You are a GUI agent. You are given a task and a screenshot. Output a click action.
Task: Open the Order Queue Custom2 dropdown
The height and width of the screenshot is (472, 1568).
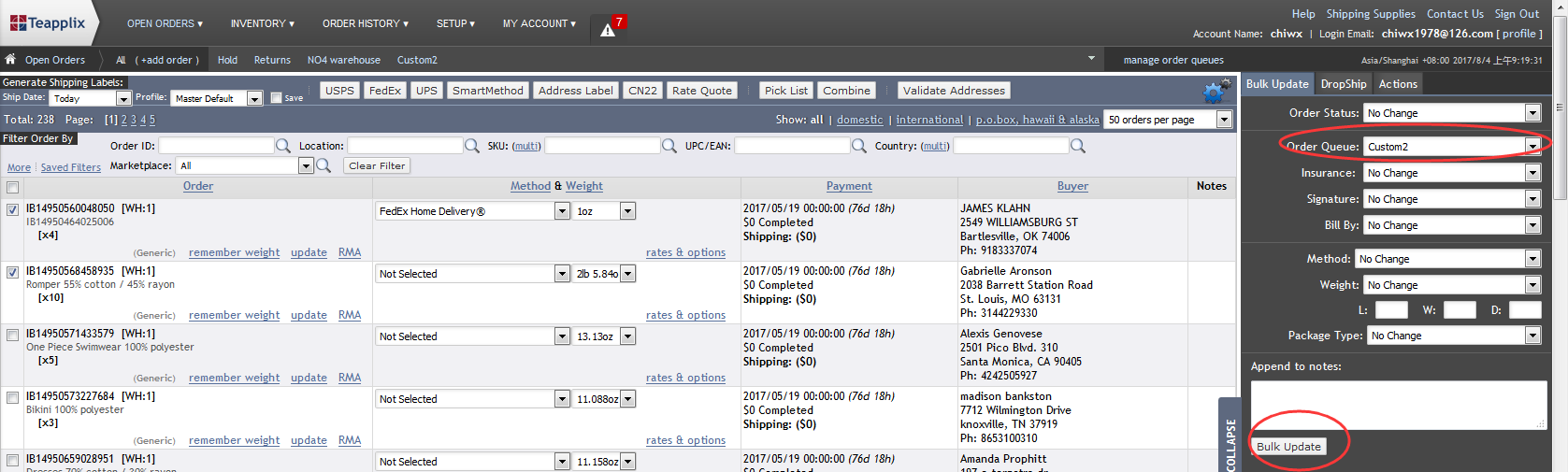(x=1452, y=147)
